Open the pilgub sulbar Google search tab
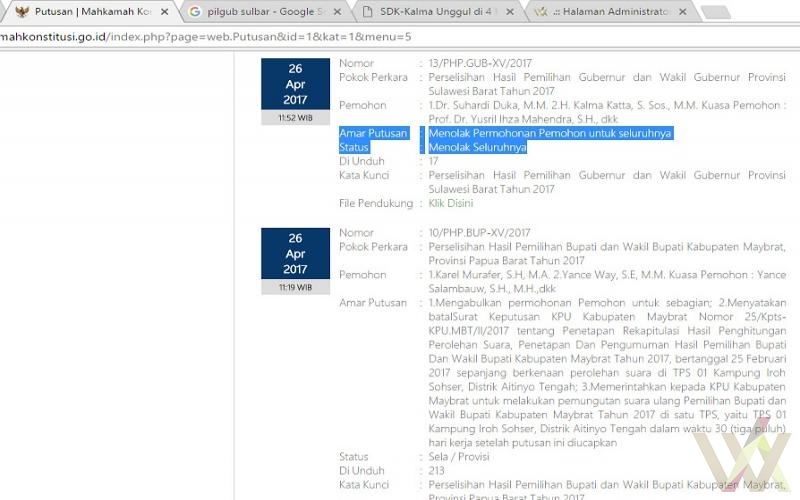This screenshot has height=500, width=800. pyautogui.click(x=264, y=12)
